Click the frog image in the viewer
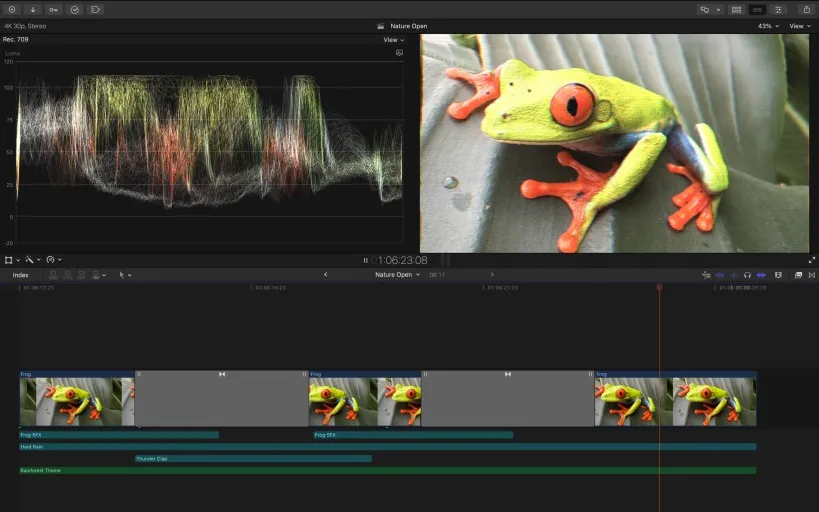 pos(614,144)
